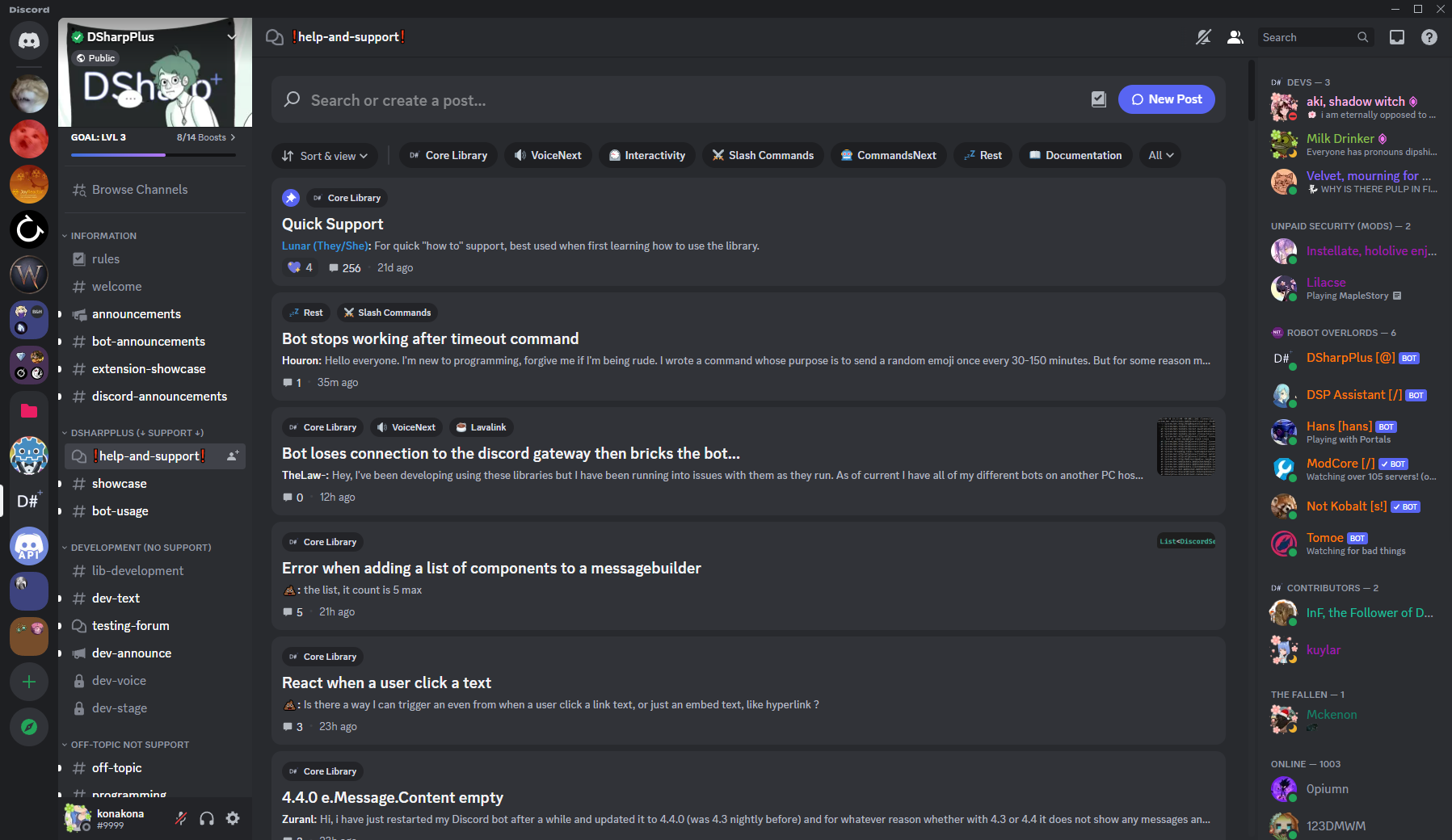Open the Sort & view dropdown
This screenshot has height=840, width=1452.
pyautogui.click(x=325, y=156)
